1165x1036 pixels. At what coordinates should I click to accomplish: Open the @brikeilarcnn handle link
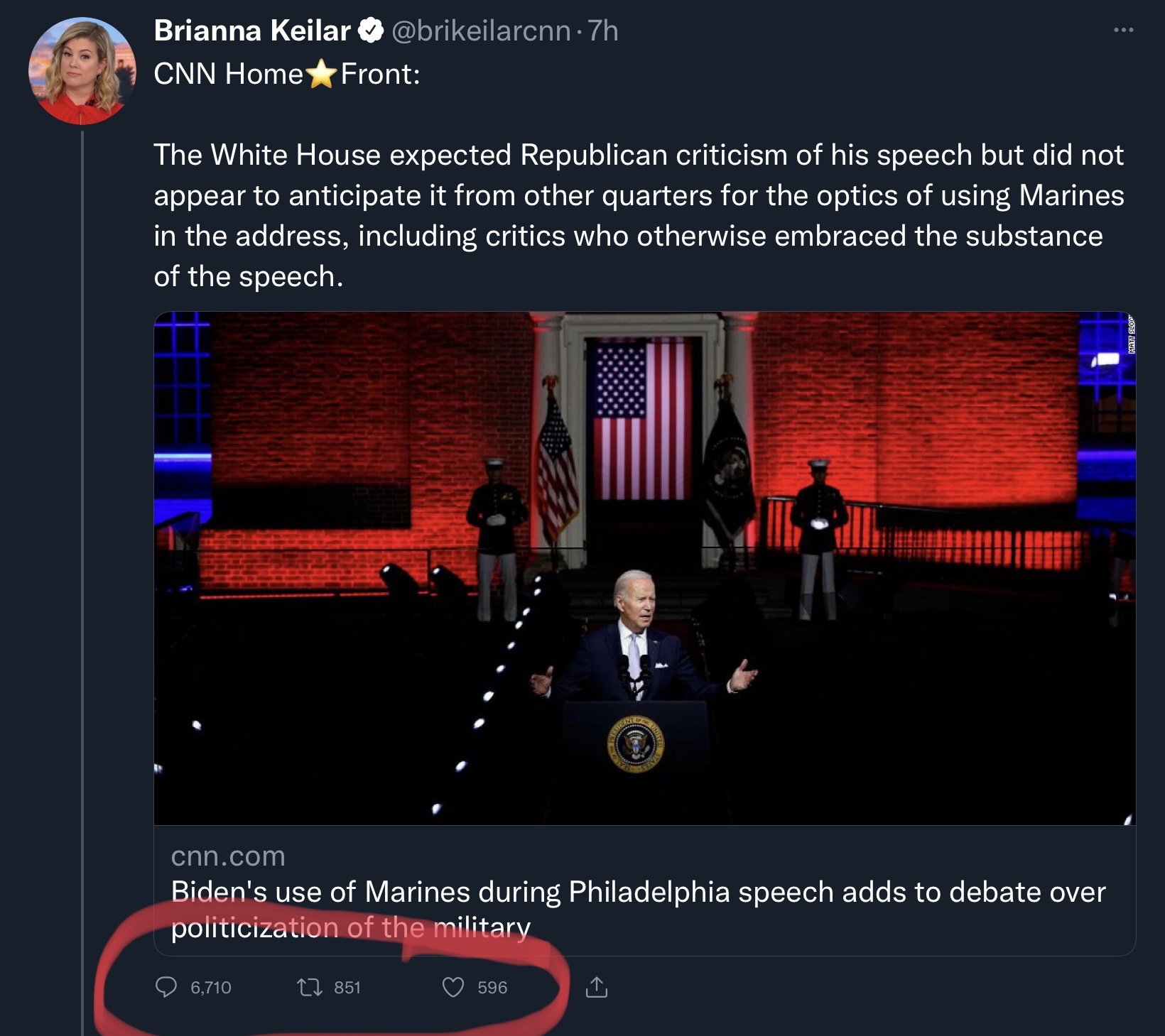pos(481,31)
